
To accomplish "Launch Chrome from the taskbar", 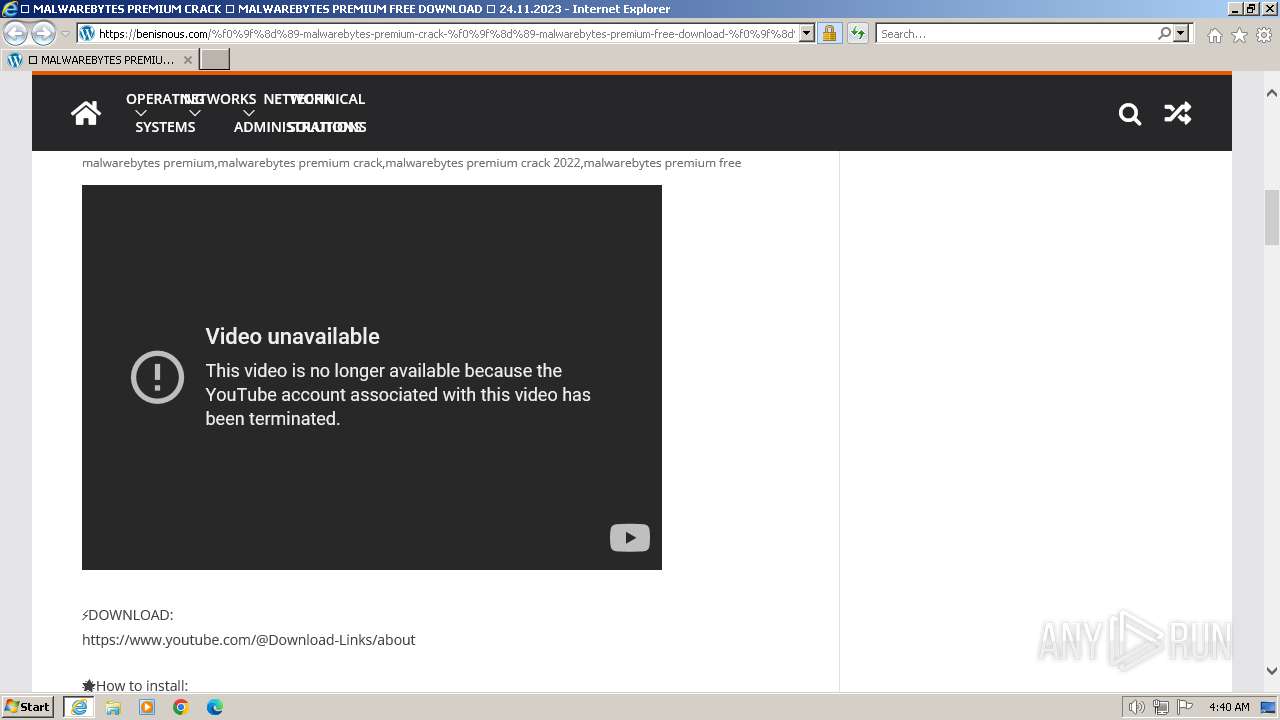I will coord(181,707).
